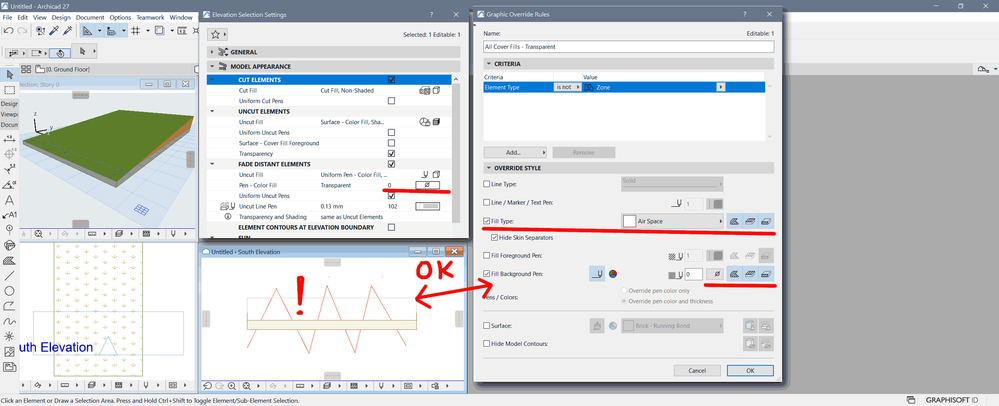Toggle the Guide Lines triangle icon
Screen dimensions: 999x406
pos(88,30)
